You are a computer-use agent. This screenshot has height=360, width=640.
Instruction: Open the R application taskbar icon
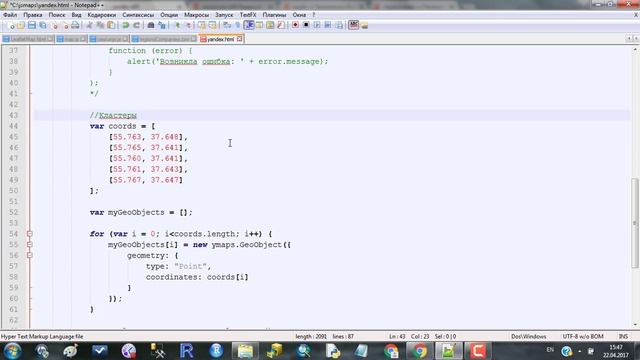(187, 351)
